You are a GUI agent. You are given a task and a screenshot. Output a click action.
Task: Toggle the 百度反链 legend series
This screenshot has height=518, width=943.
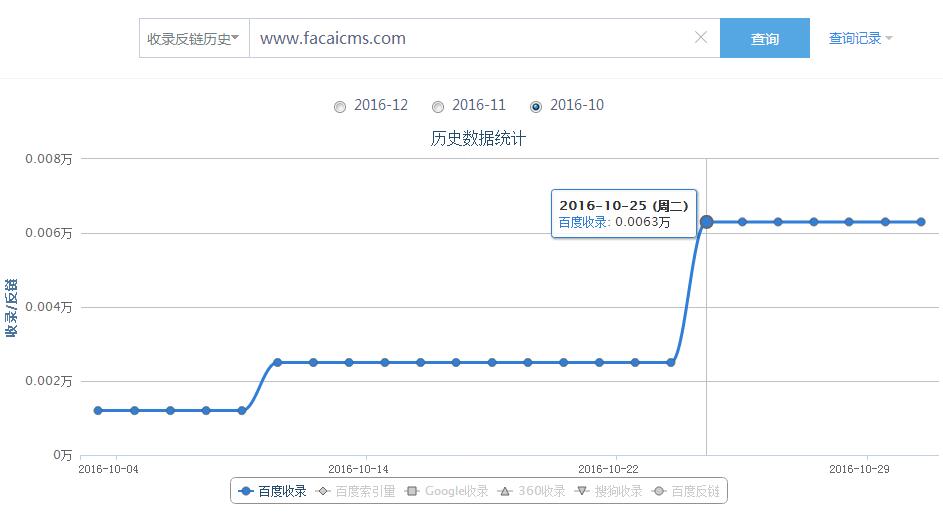pos(686,492)
